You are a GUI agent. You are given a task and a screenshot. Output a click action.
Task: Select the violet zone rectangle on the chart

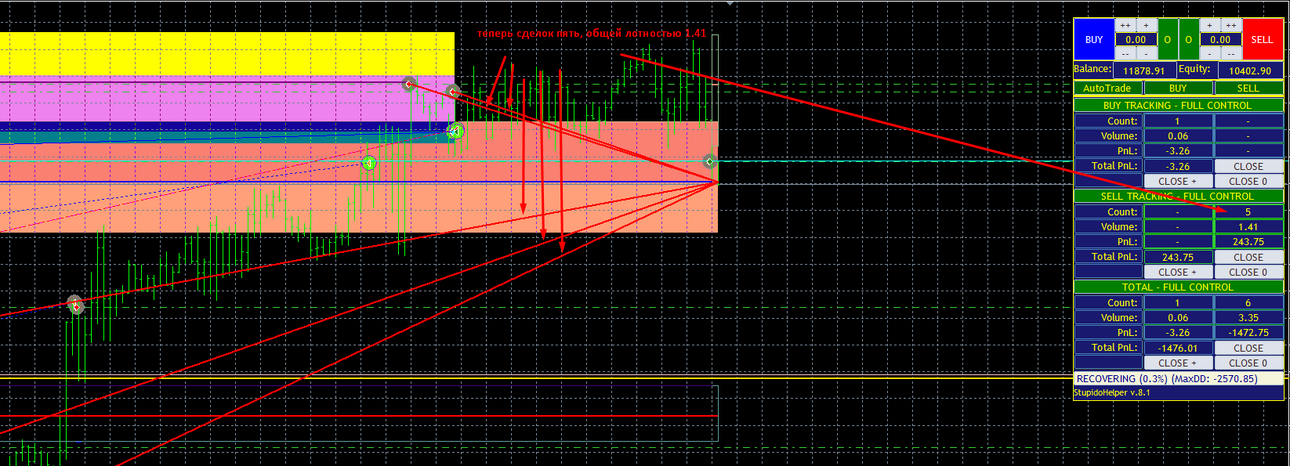point(227,99)
